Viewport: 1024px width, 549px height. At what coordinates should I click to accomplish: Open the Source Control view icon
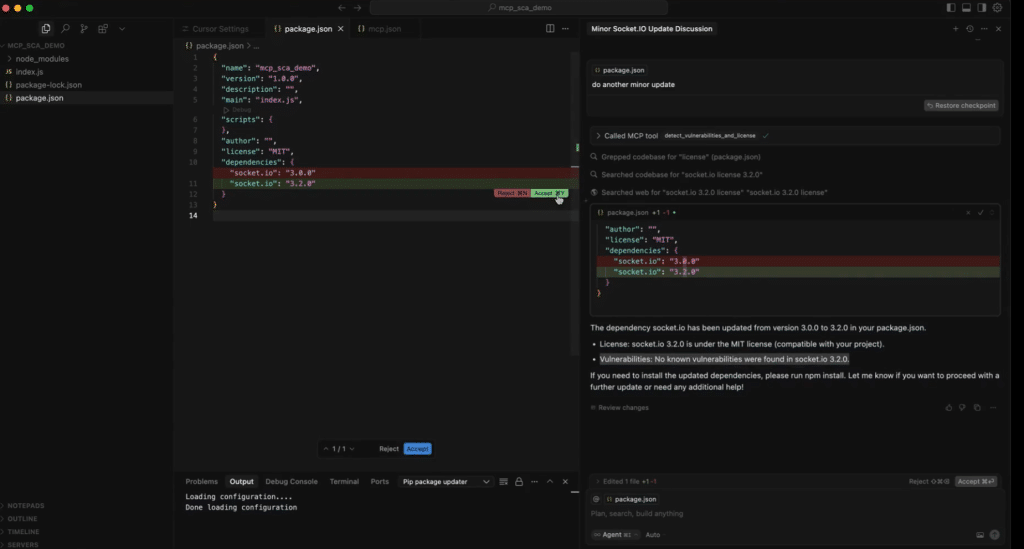(x=84, y=29)
